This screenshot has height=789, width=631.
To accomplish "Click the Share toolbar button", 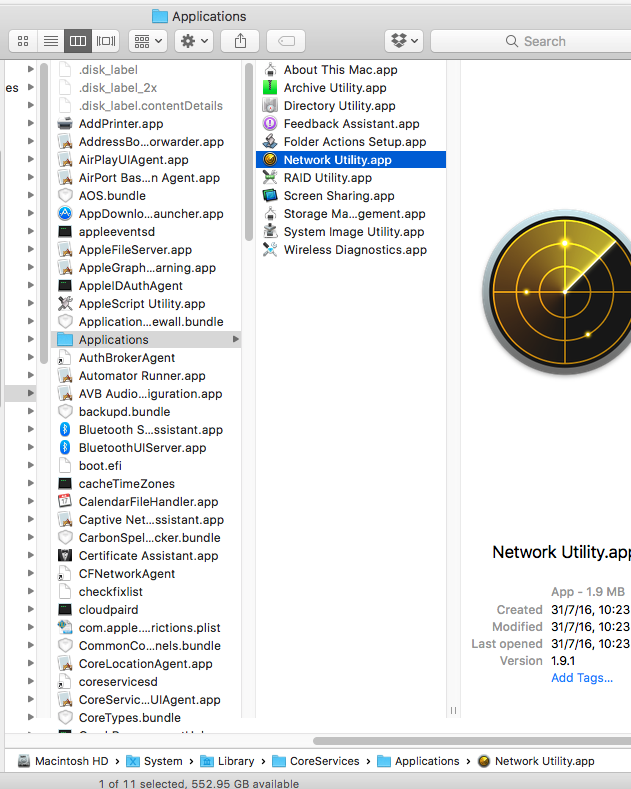I will pyautogui.click(x=241, y=41).
